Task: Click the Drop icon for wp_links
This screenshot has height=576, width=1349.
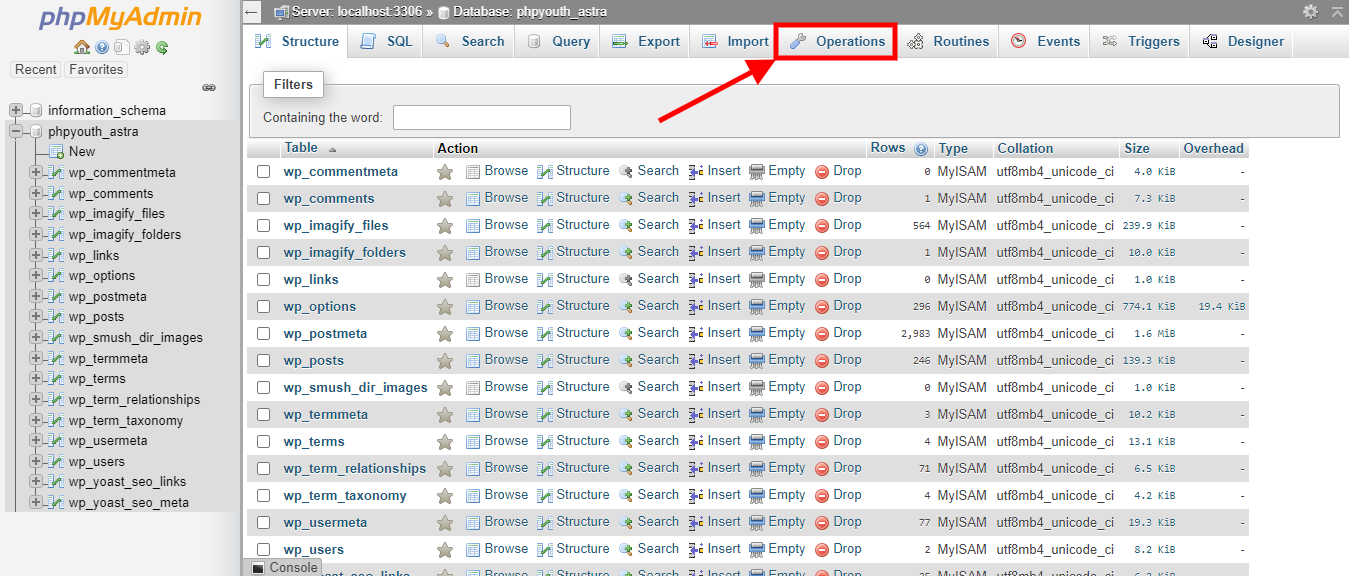Action: pyautogui.click(x=822, y=280)
